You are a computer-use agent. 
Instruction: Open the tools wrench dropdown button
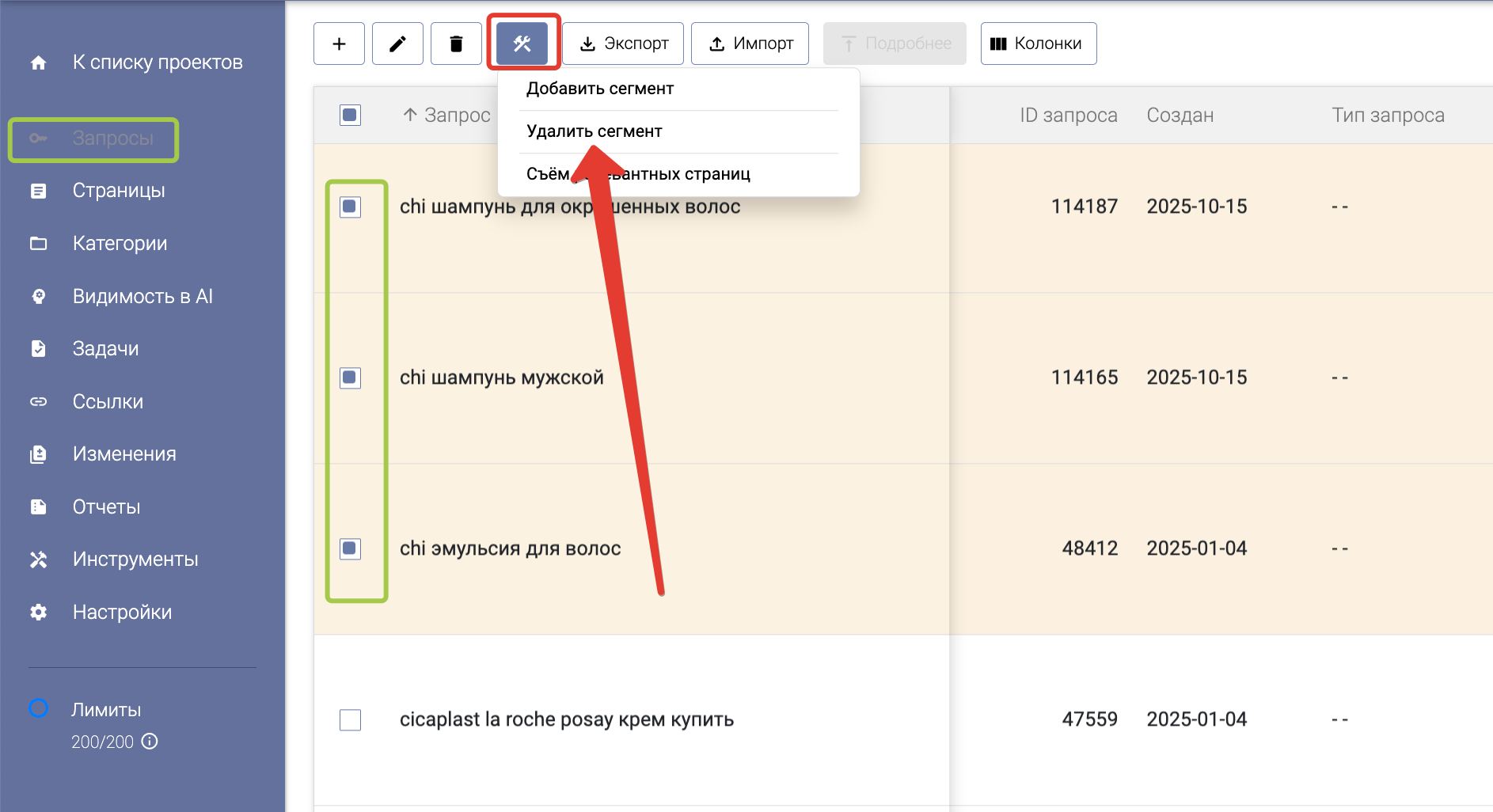[522, 44]
